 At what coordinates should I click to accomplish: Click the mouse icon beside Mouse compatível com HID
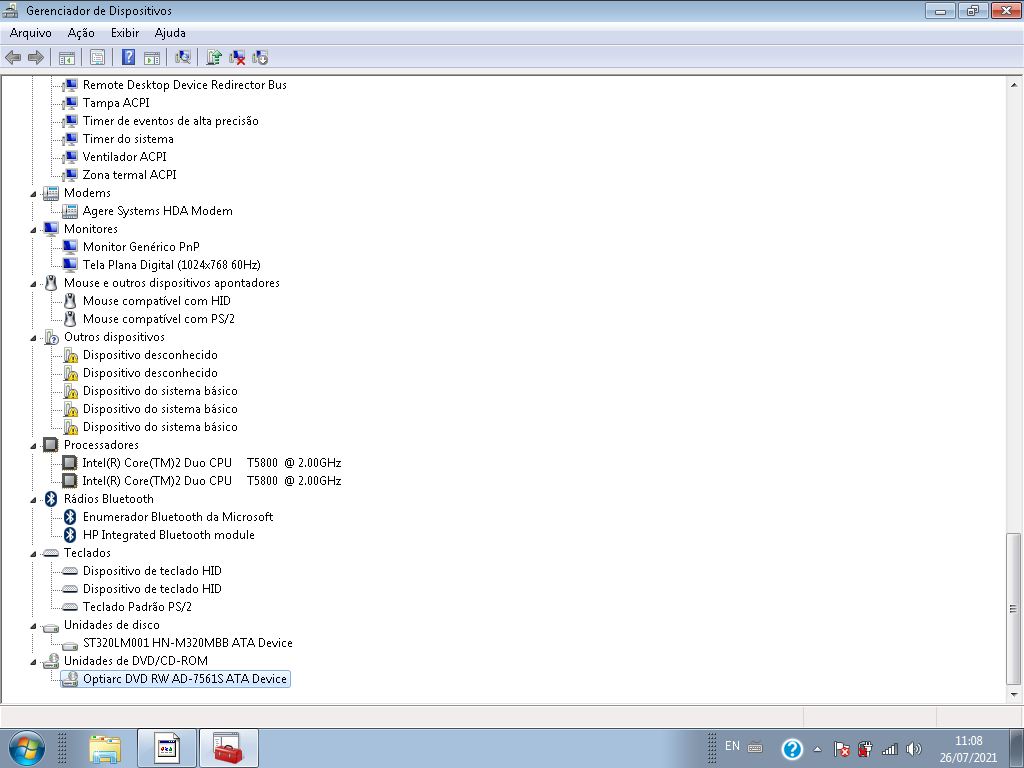tap(70, 301)
